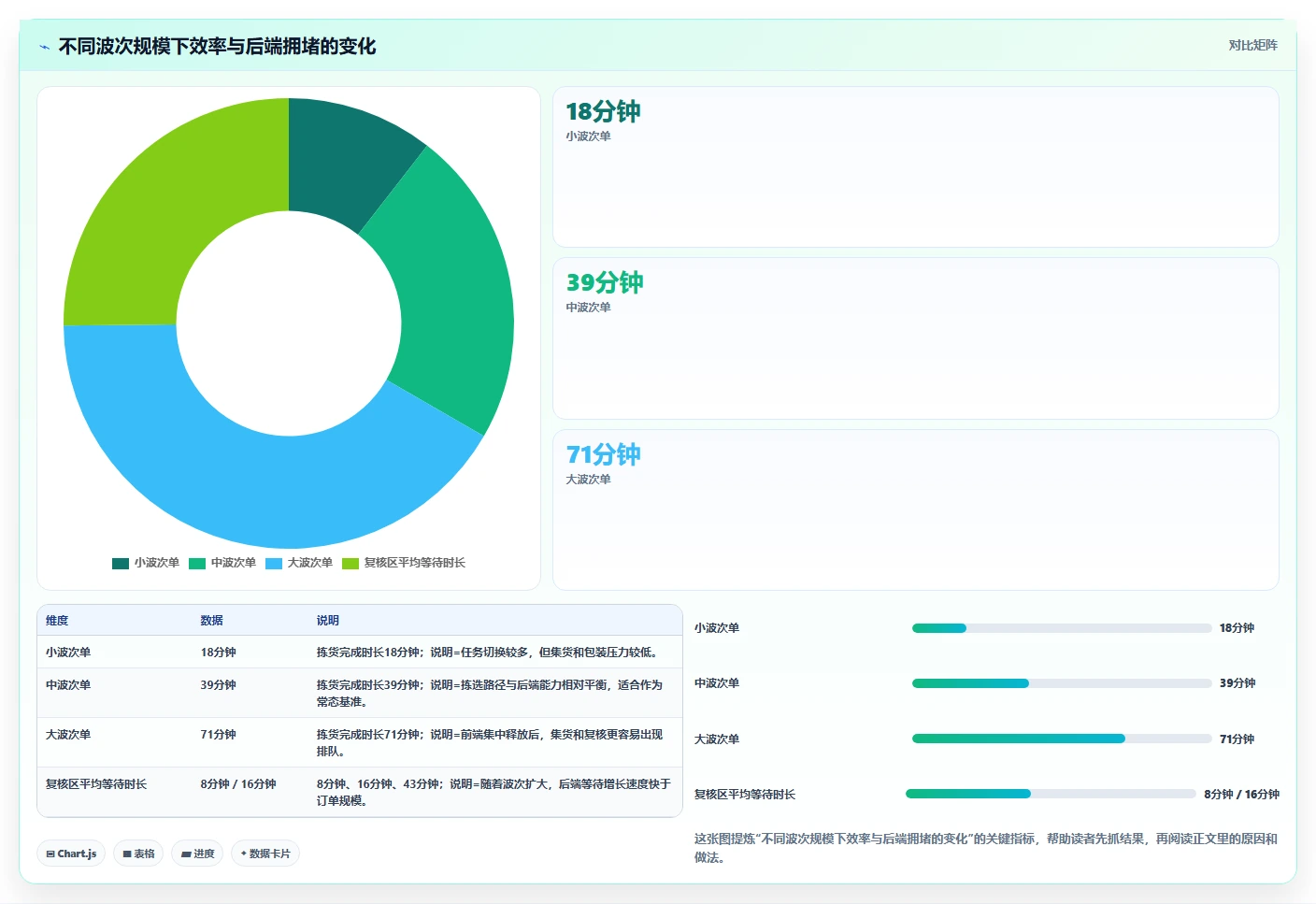
Task: Select the 39分钟 中波次单 data card
Action: [916, 338]
